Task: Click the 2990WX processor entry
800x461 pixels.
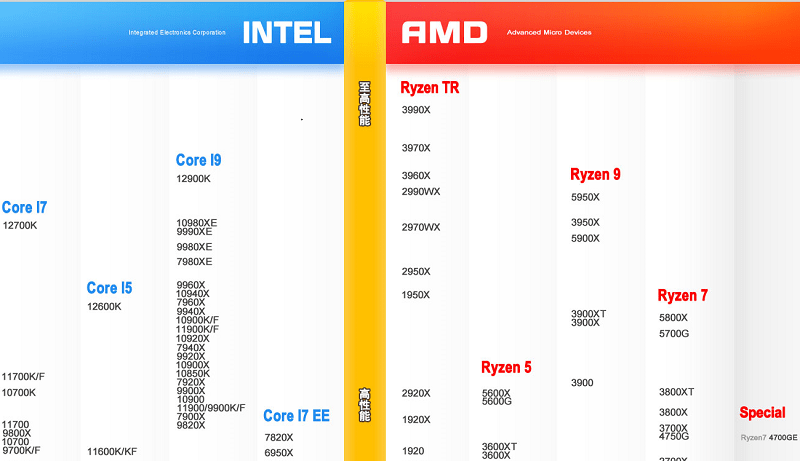Action: tap(421, 191)
